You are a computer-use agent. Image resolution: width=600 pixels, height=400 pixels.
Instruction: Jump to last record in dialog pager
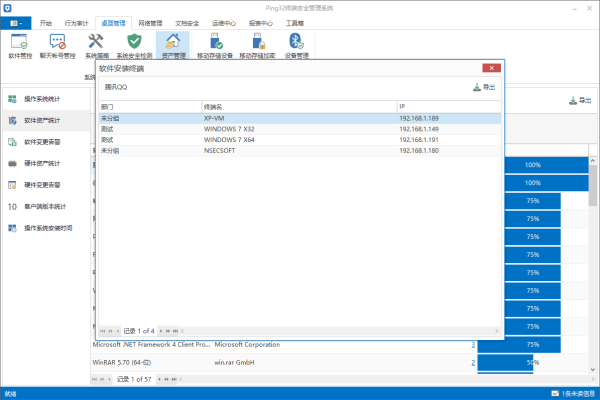coord(175,331)
